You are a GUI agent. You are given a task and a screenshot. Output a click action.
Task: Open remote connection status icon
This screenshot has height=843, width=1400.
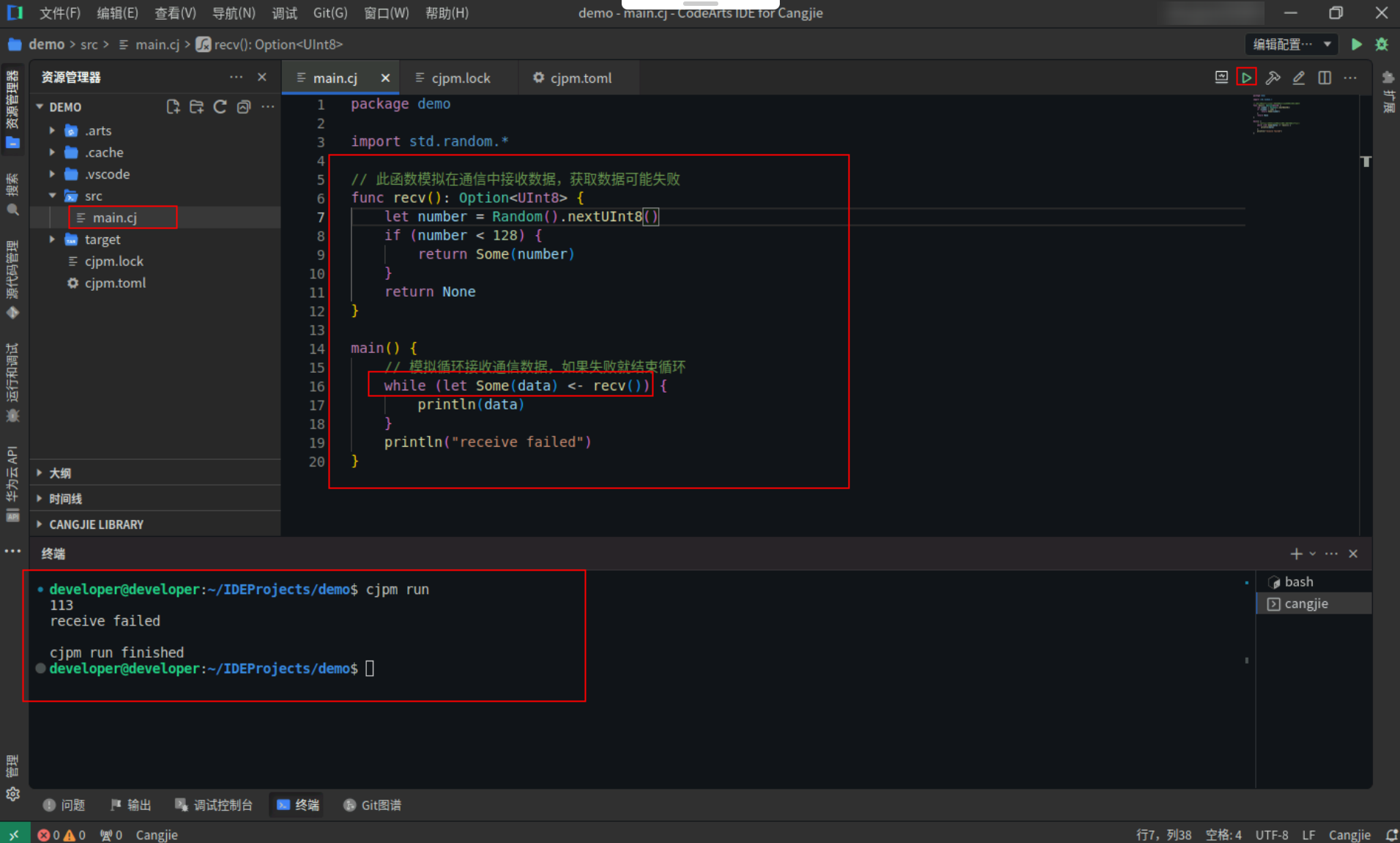pos(15,834)
